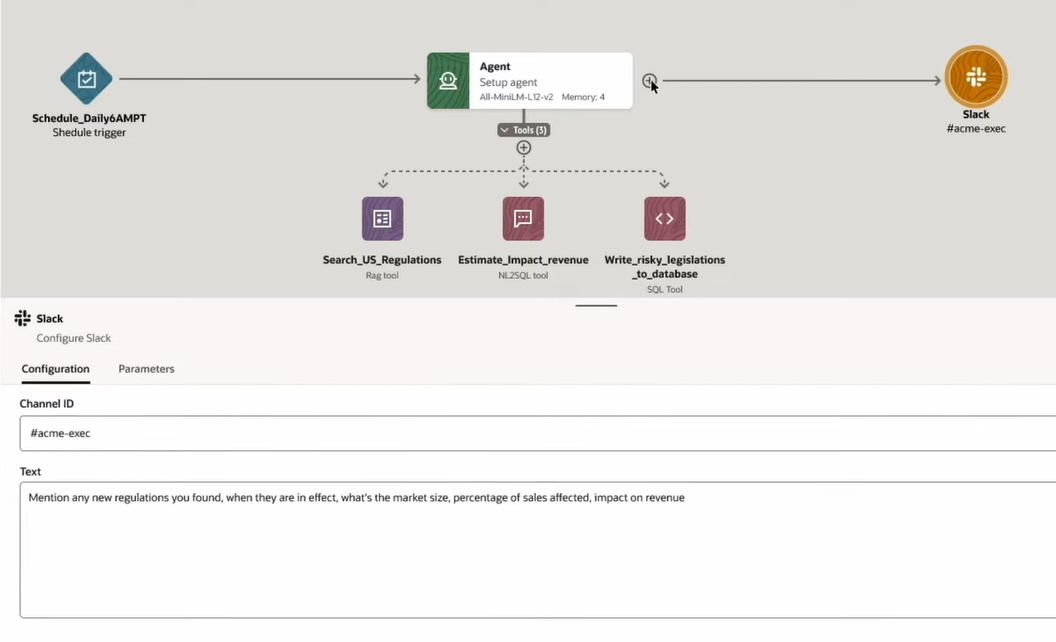1056x642 pixels.
Task: Click into the Text message textarea
Action: point(537,550)
